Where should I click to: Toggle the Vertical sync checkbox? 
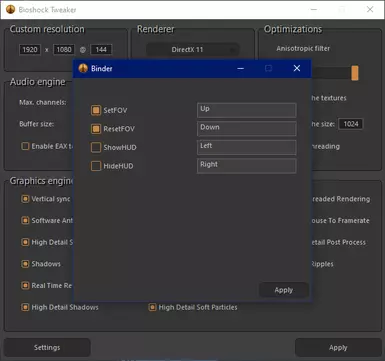click(25, 199)
